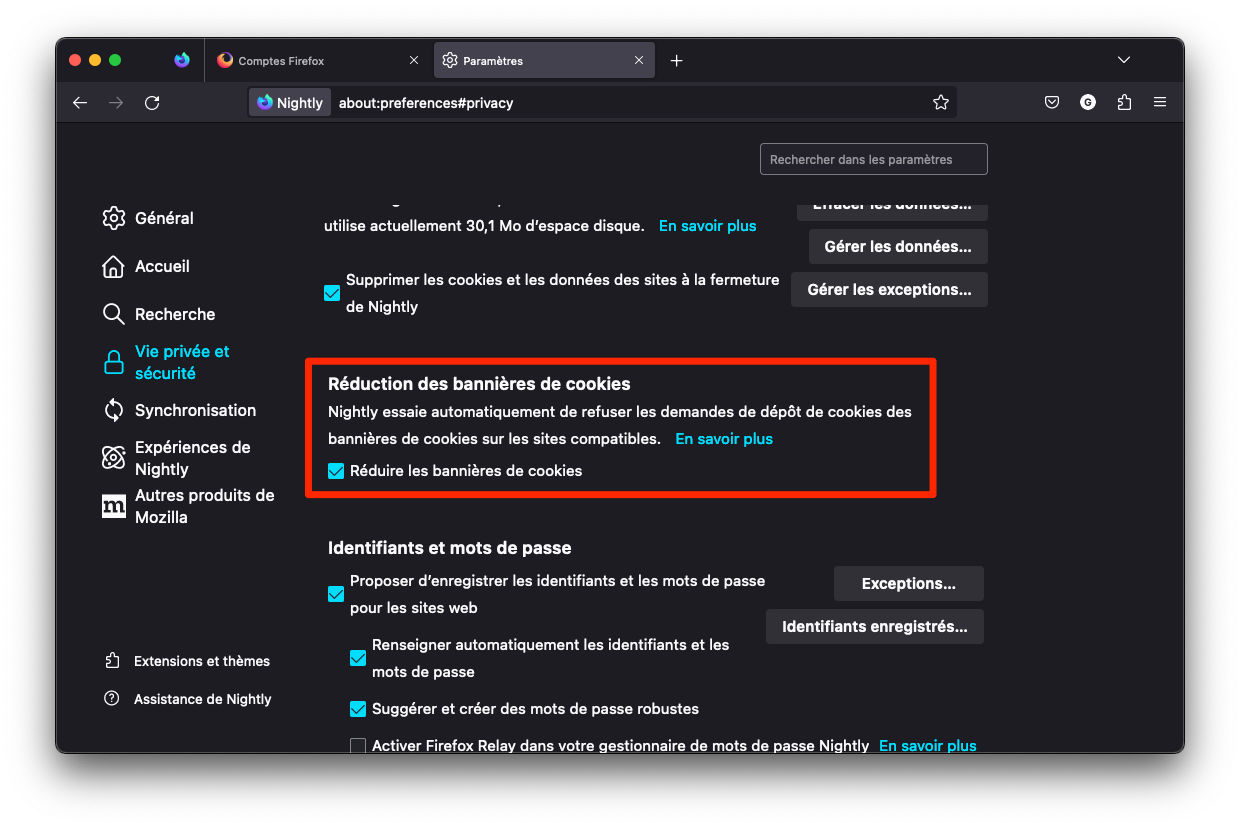
Task: Close the Comptes Firefox tab
Action: coord(414,61)
